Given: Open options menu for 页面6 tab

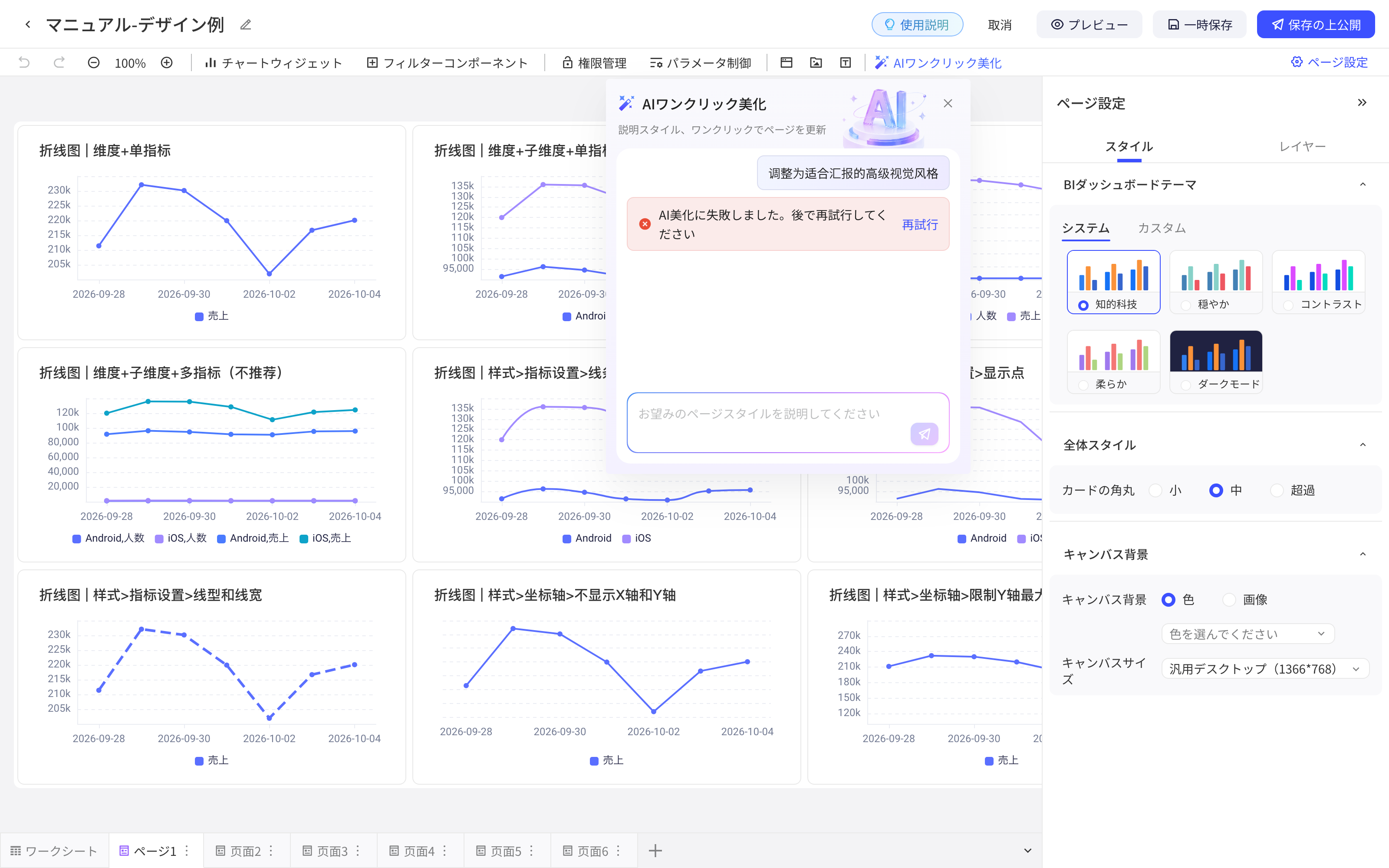Looking at the screenshot, I should 618,851.
